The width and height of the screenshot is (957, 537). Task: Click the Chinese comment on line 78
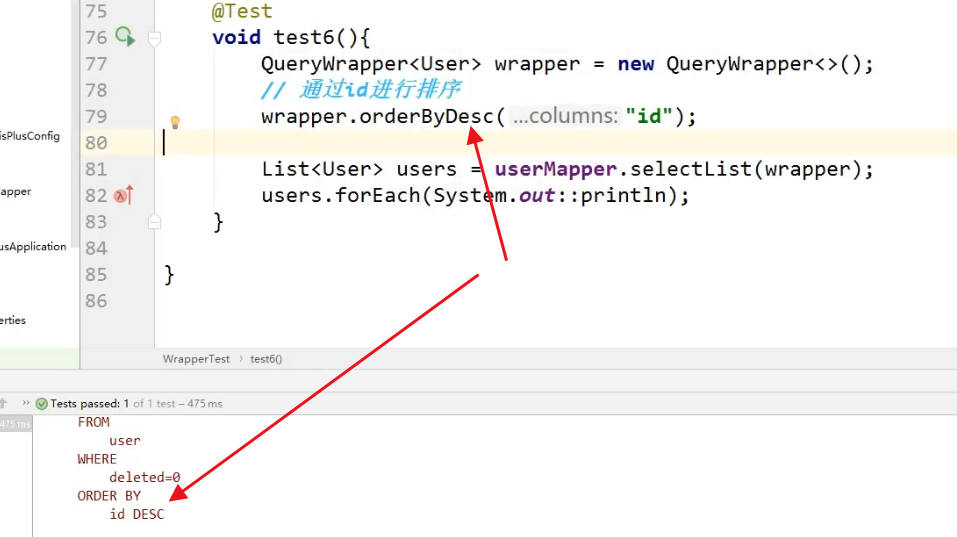pyautogui.click(x=361, y=90)
